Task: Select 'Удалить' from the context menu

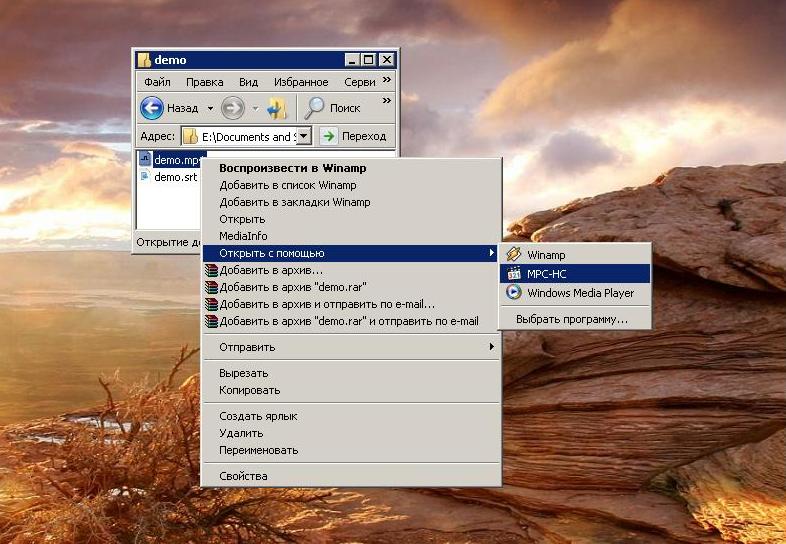Action: coord(241,433)
